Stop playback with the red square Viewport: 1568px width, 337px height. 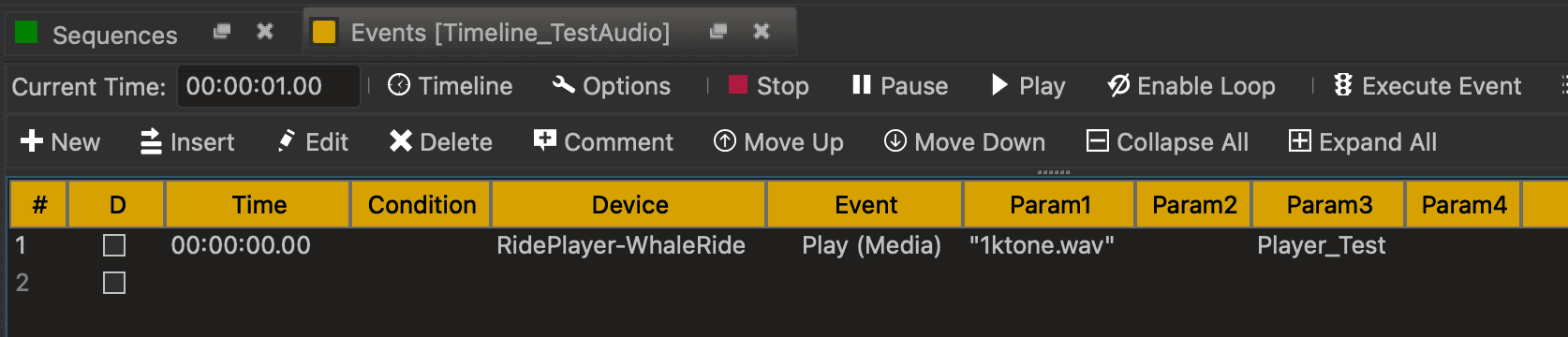(x=768, y=86)
